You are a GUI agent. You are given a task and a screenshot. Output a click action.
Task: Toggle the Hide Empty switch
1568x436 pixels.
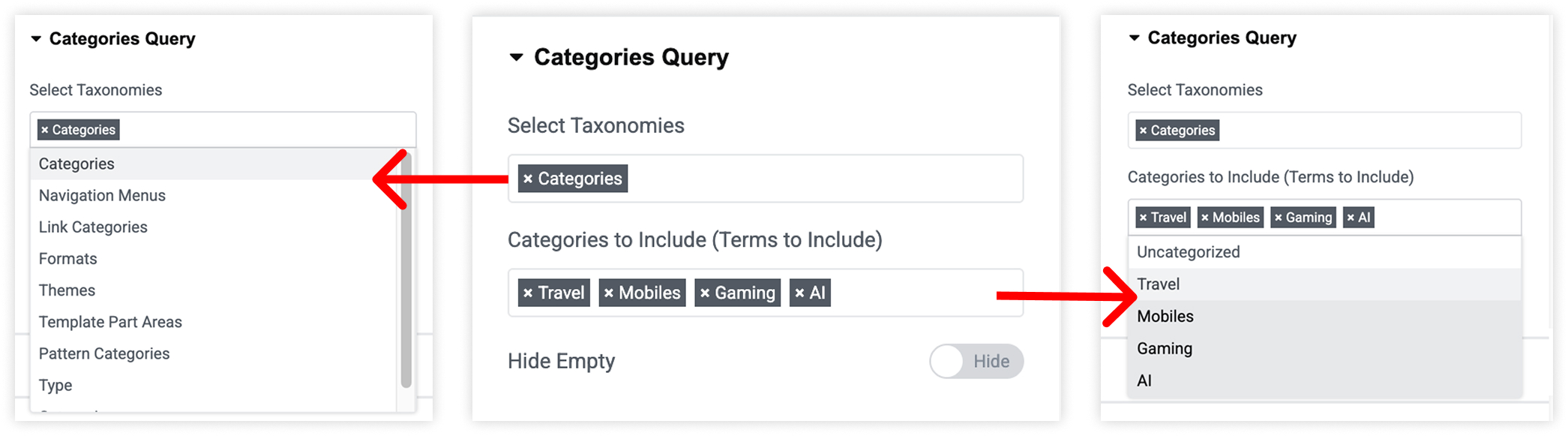(976, 362)
